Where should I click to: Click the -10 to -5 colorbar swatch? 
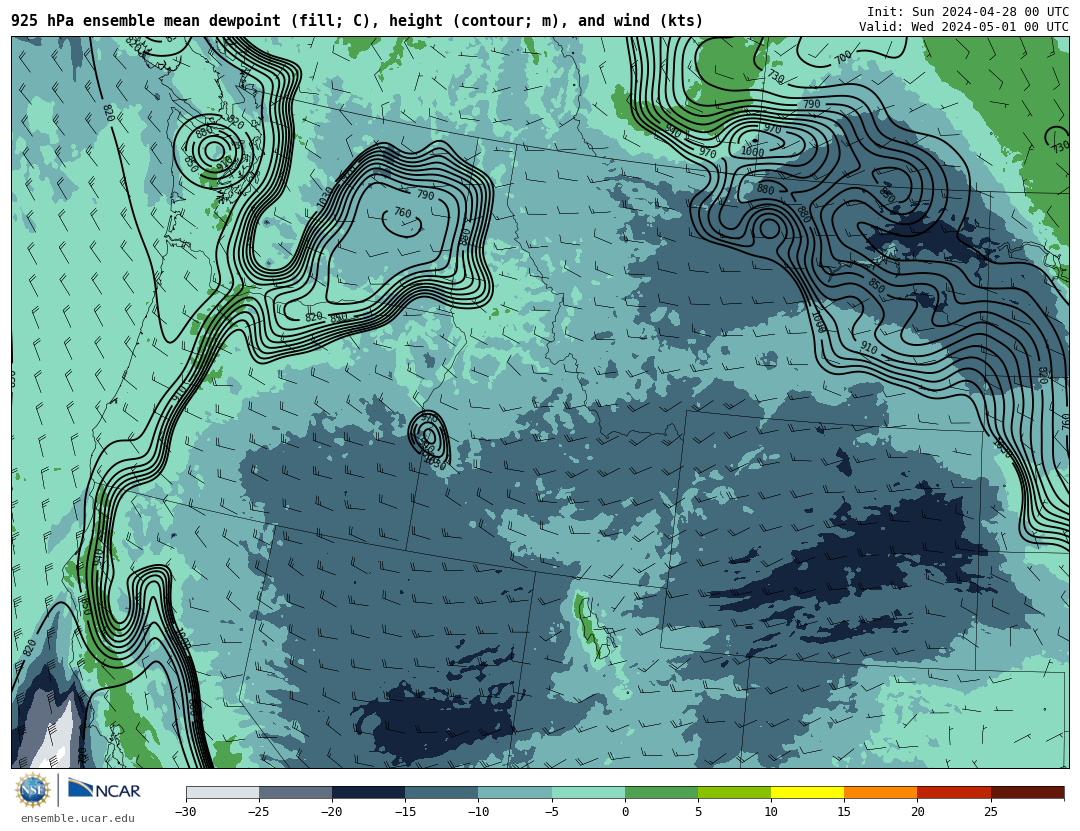pos(515,792)
